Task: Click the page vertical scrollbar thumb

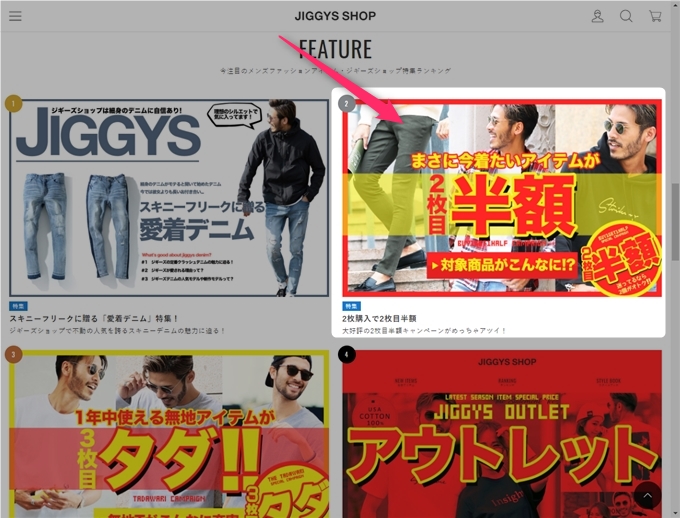Action: pos(675,222)
